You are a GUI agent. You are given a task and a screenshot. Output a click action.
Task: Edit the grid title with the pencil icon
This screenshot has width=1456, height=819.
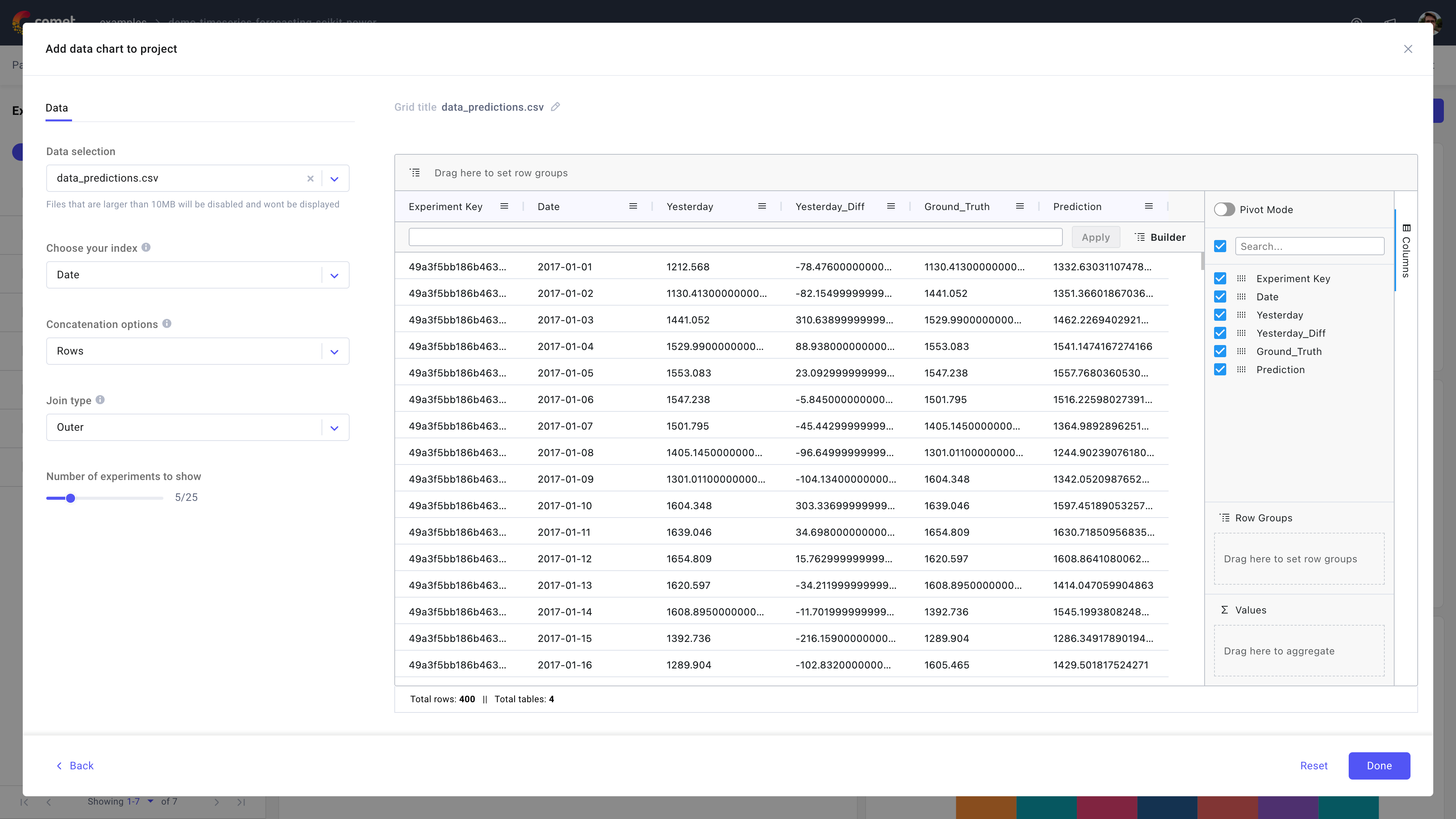[555, 107]
